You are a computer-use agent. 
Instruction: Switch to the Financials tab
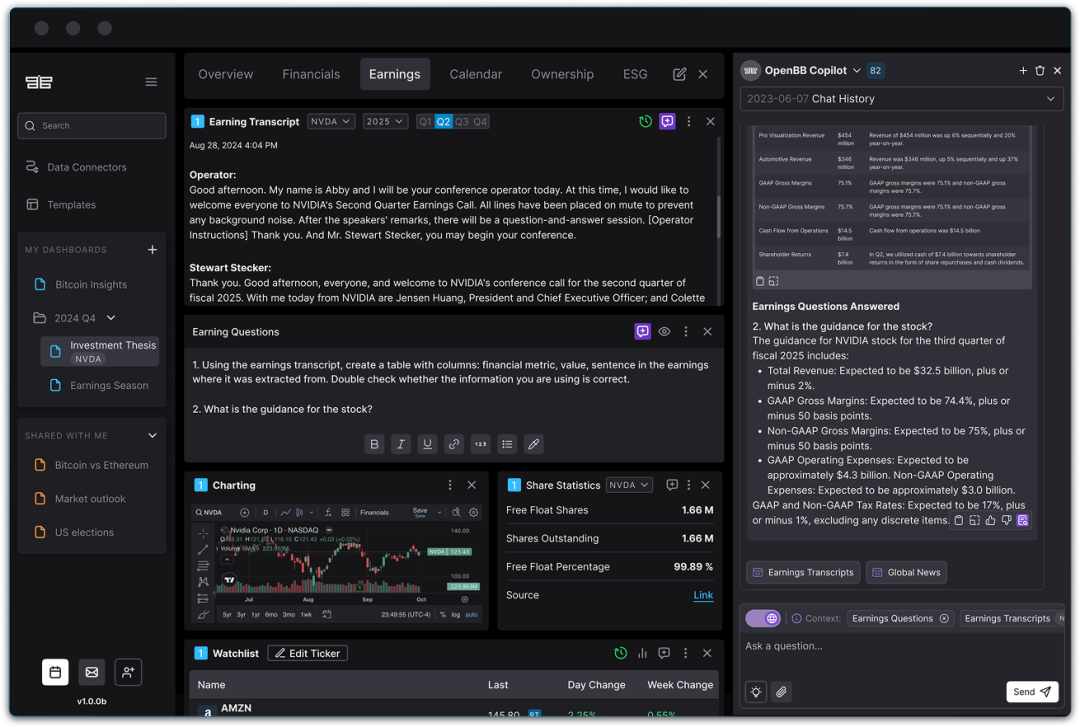(x=311, y=74)
